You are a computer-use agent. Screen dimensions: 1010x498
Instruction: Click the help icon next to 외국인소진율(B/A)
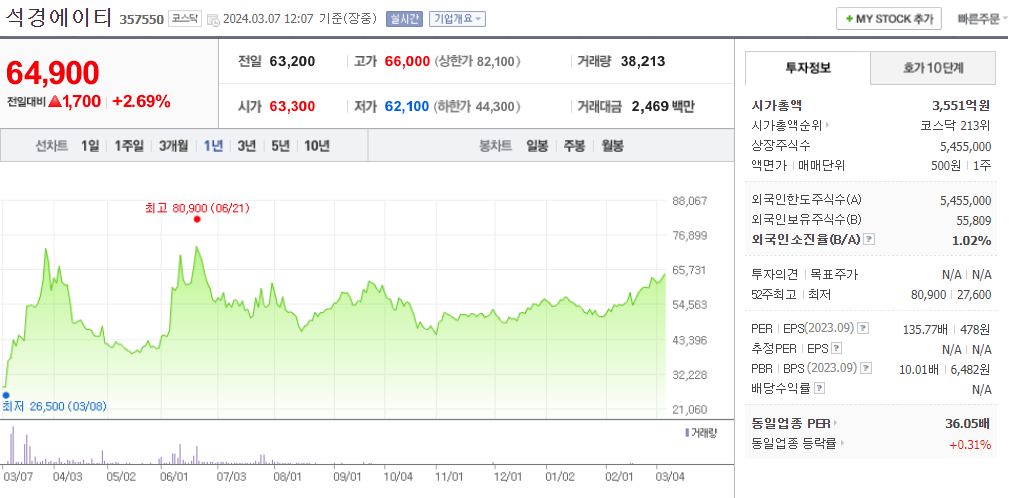[x=869, y=240]
